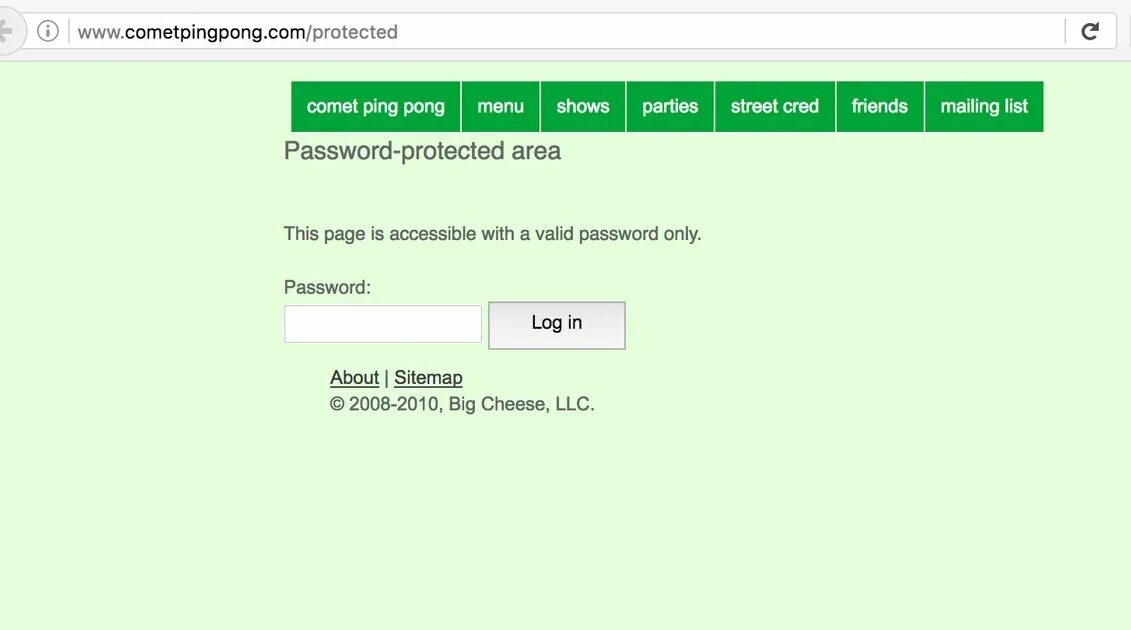This screenshot has width=1131, height=630.
Task: Go back using the browser back arrow
Action: pyautogui.click(x=6, y=31)
